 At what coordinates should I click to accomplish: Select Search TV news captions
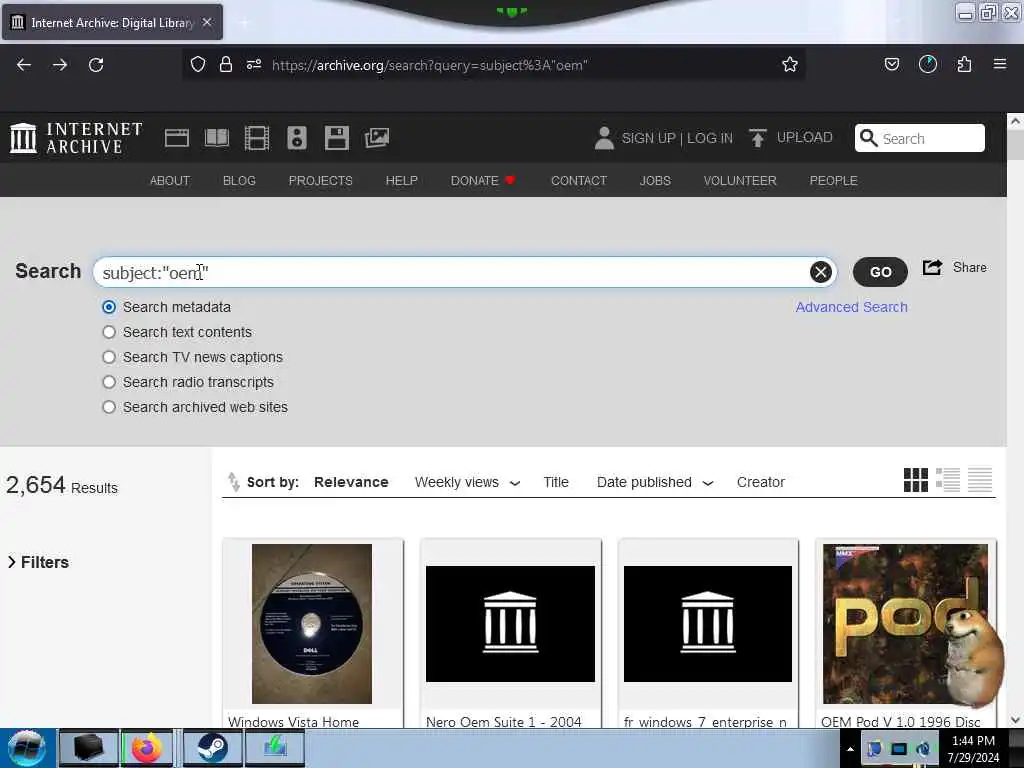(109, 357)
